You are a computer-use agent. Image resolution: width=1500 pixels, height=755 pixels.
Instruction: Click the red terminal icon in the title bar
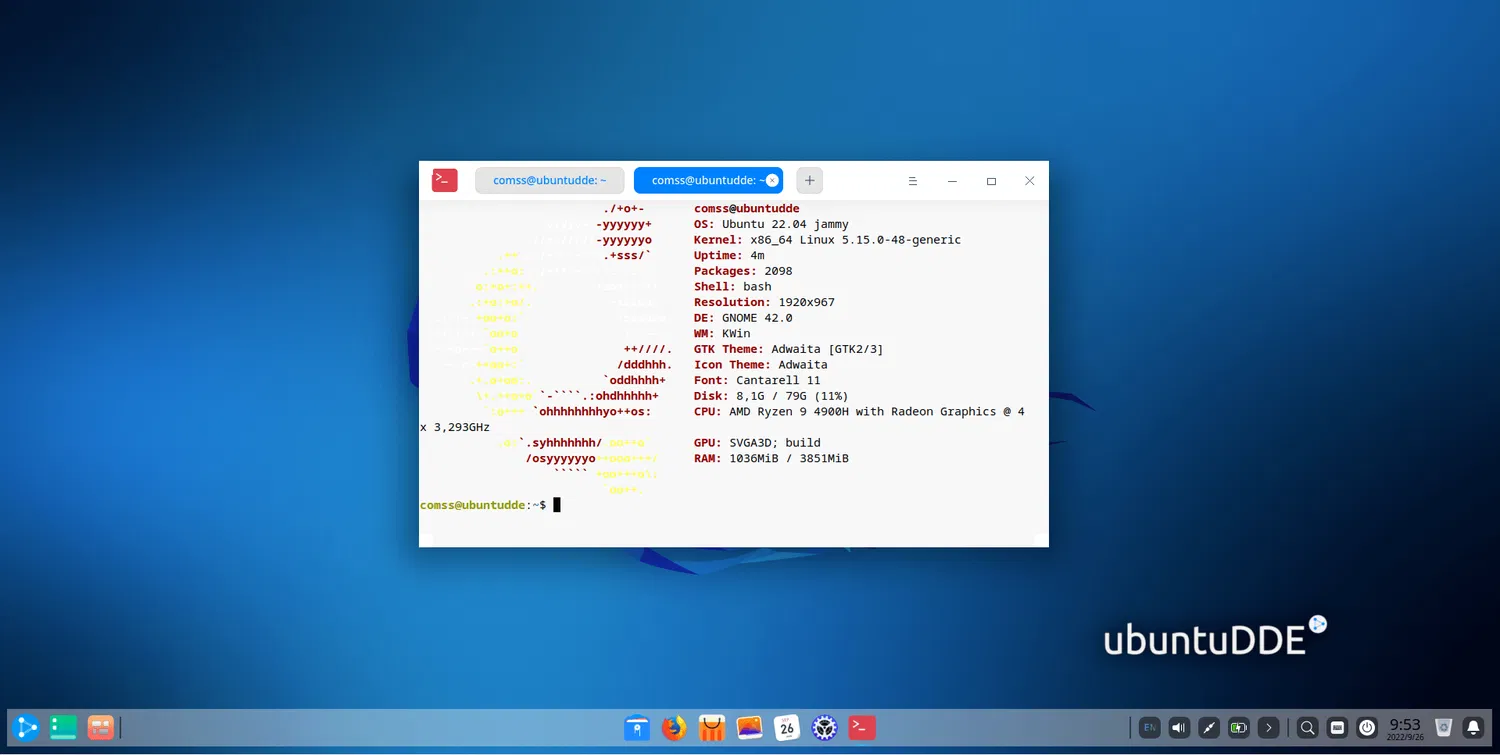click(444, 181)
